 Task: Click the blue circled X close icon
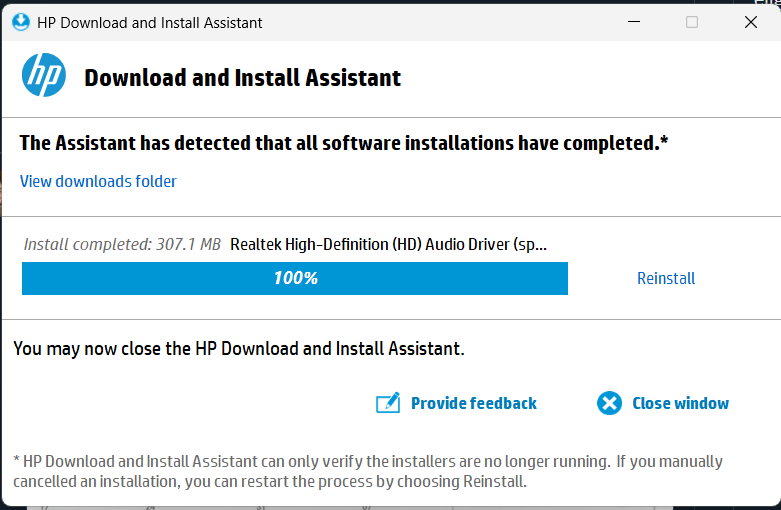[609, 403]
